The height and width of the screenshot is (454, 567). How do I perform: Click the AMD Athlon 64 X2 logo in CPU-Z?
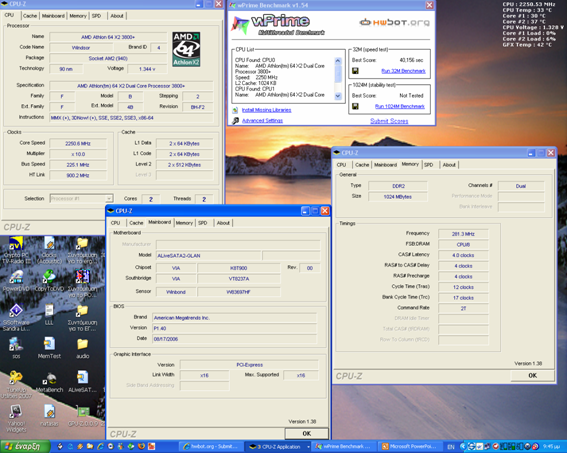tap(186, 49)
